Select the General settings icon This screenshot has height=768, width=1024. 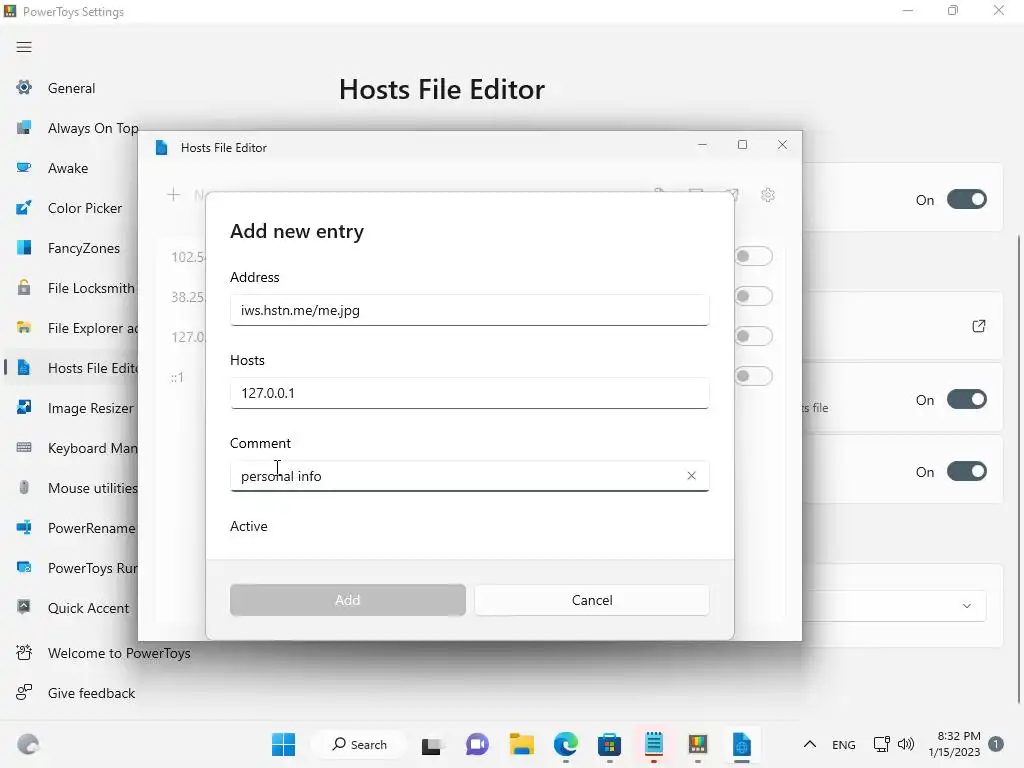[24, 88]
